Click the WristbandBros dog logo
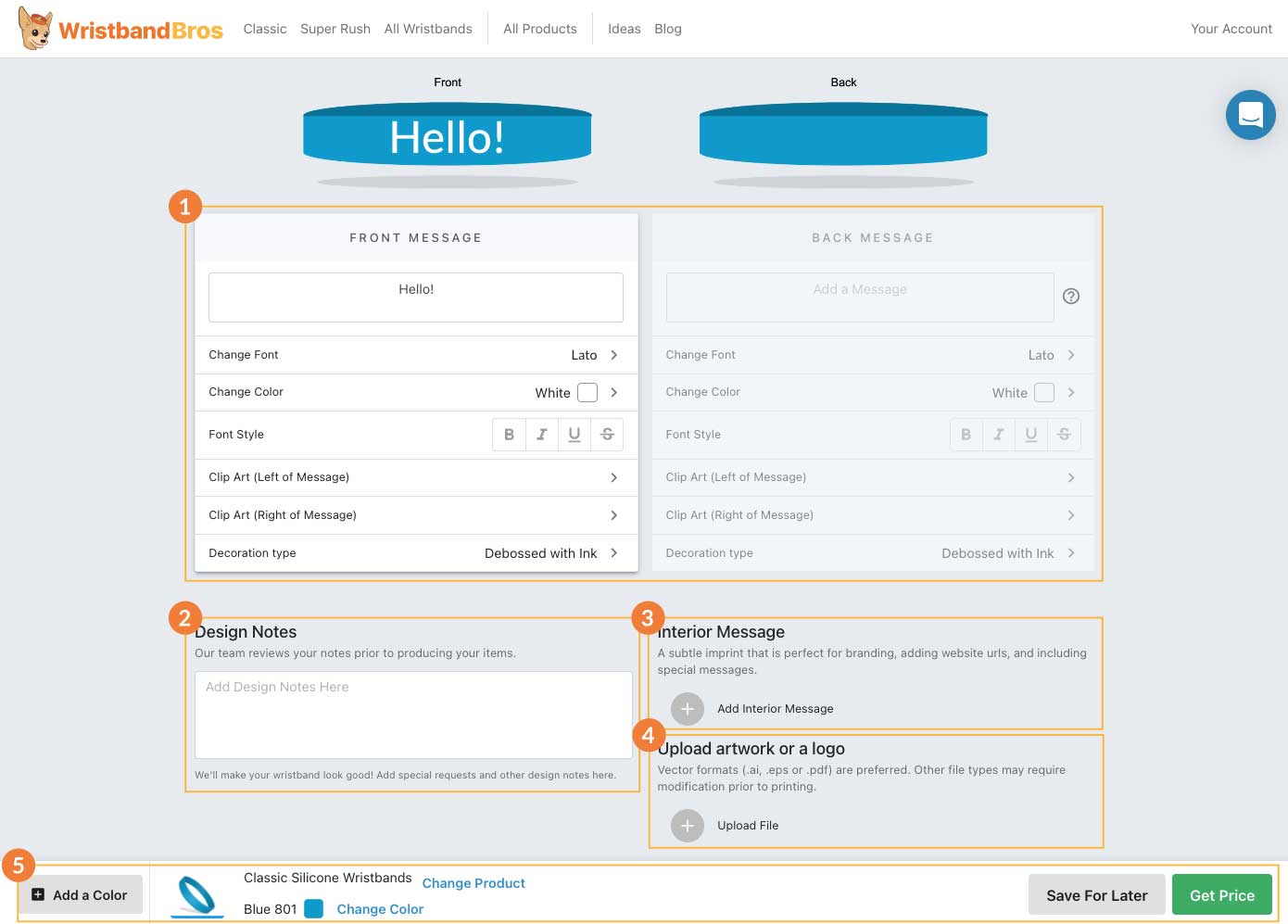This screenshot has height=924, width=1288. (35, 28)
